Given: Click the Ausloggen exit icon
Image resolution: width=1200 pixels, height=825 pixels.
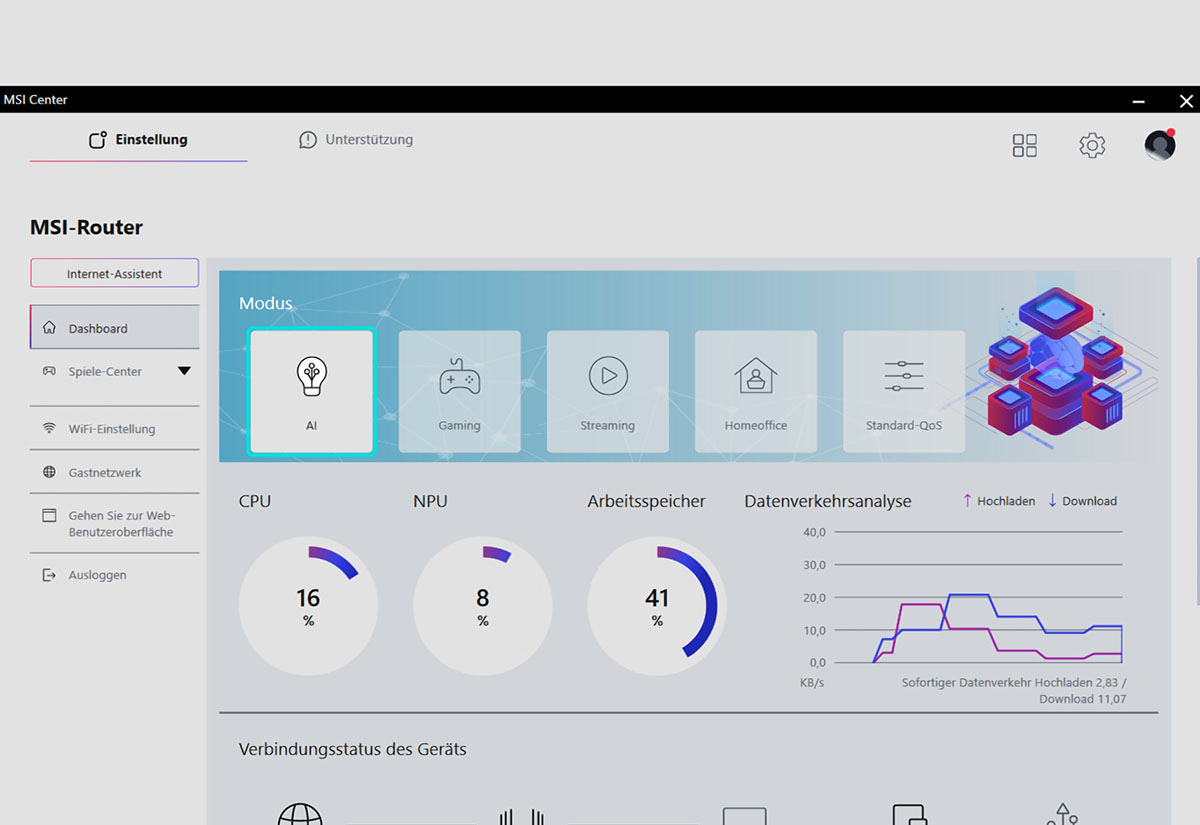Looking at the screenshot, I should 49,575.
